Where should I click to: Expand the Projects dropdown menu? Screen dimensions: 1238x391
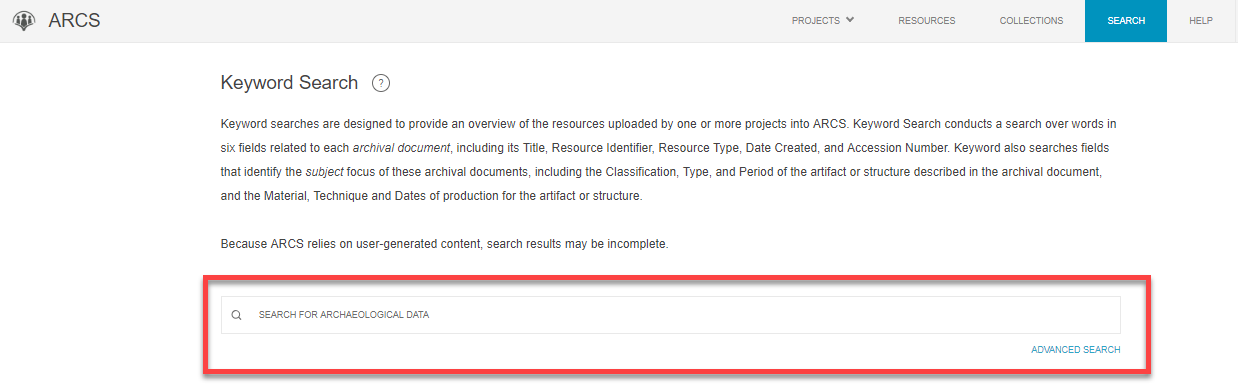(x=822, y=20)
